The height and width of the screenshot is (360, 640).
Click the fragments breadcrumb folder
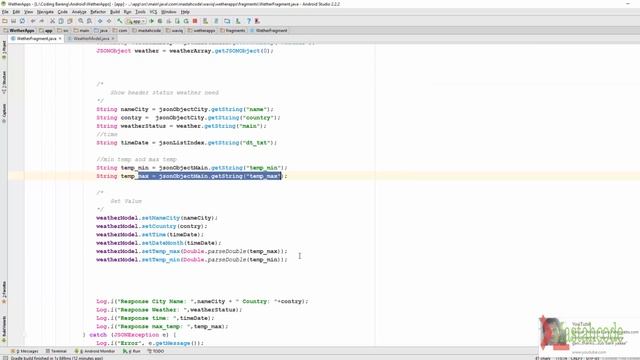click(x=233, y=30)
